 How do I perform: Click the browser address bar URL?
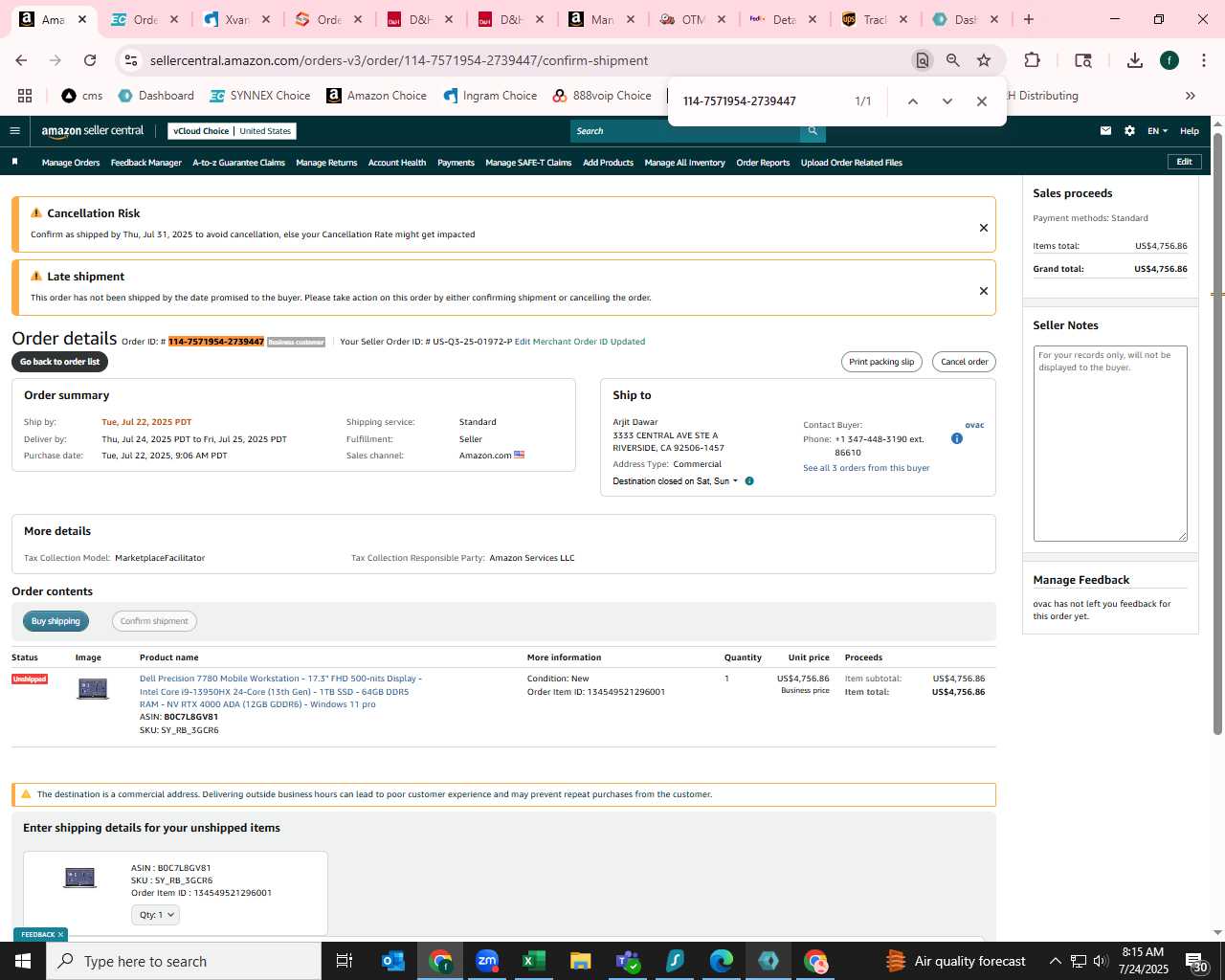point(399,60)
